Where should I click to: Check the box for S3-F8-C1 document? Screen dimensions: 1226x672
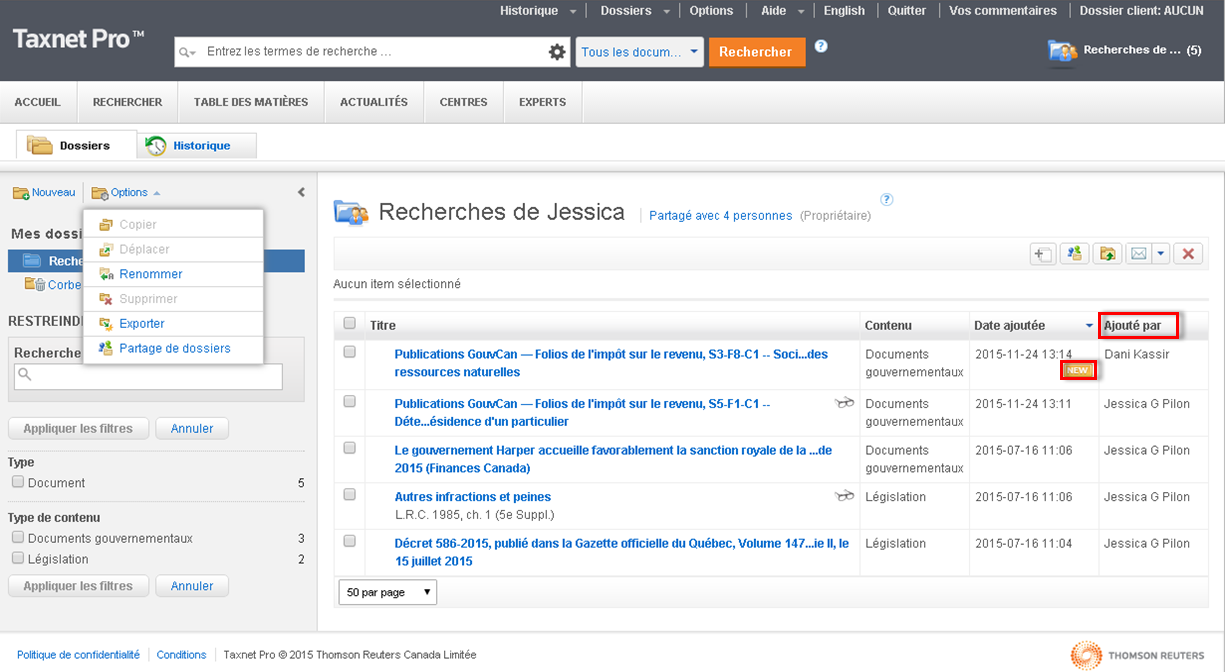(349, 352)
